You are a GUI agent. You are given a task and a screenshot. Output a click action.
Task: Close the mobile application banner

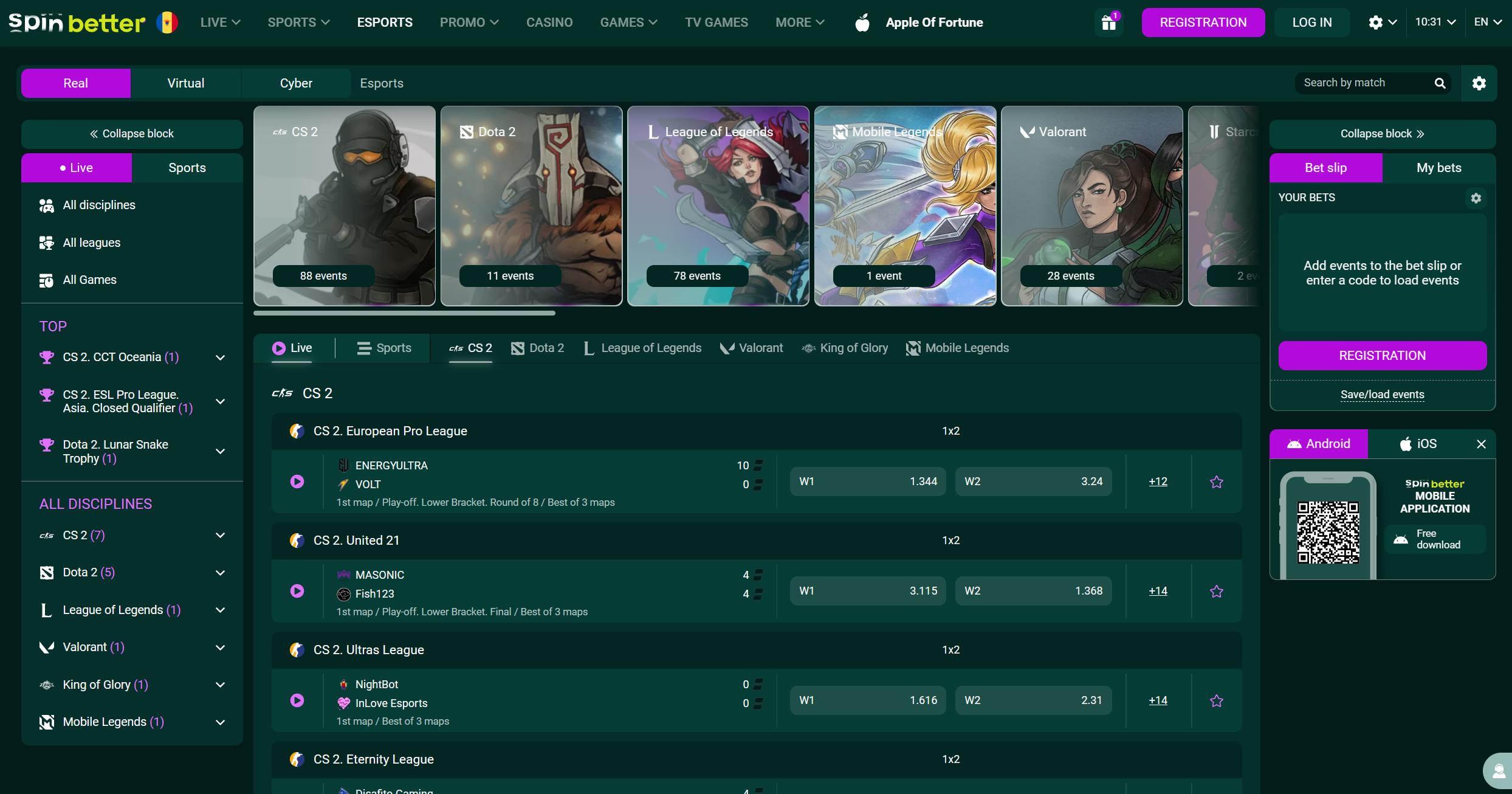(1481, 444)
